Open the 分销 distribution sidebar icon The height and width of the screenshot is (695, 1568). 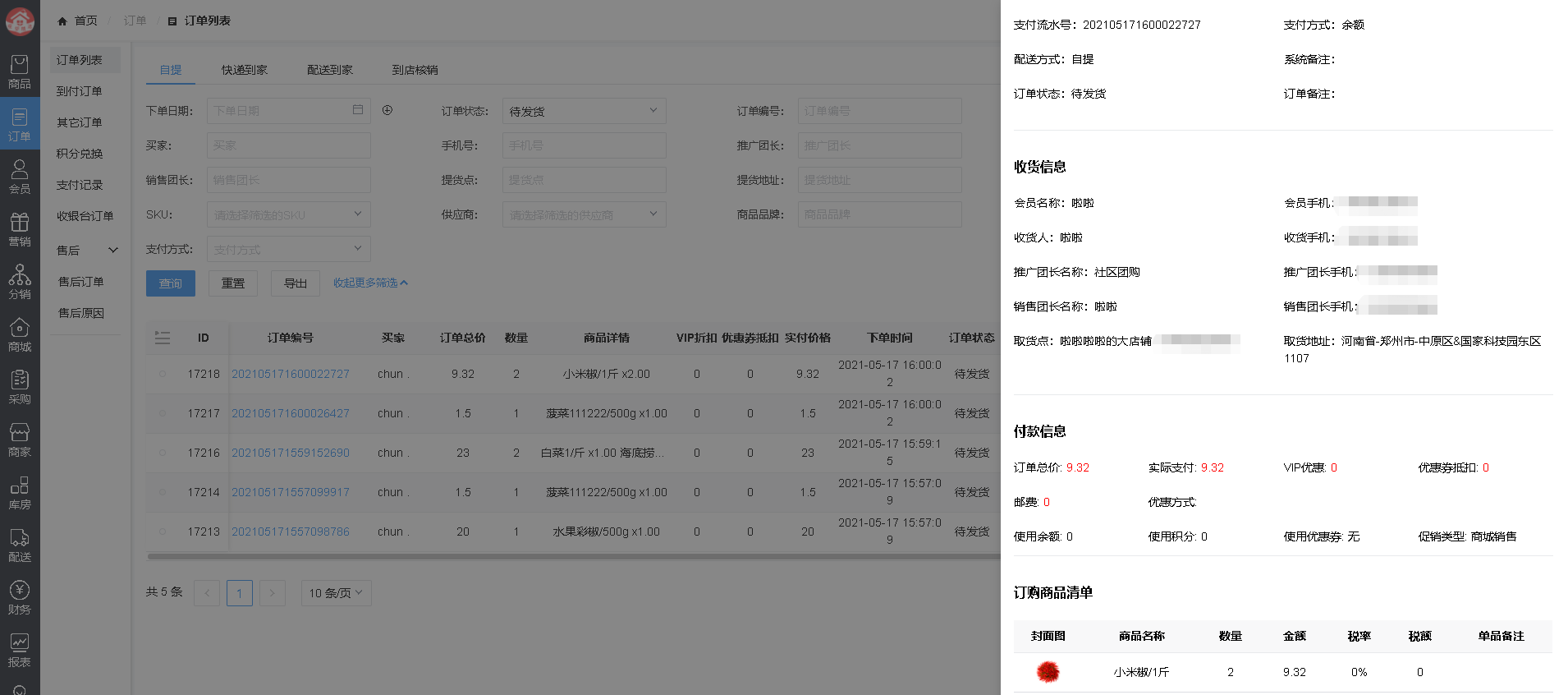tap(20, 282)
